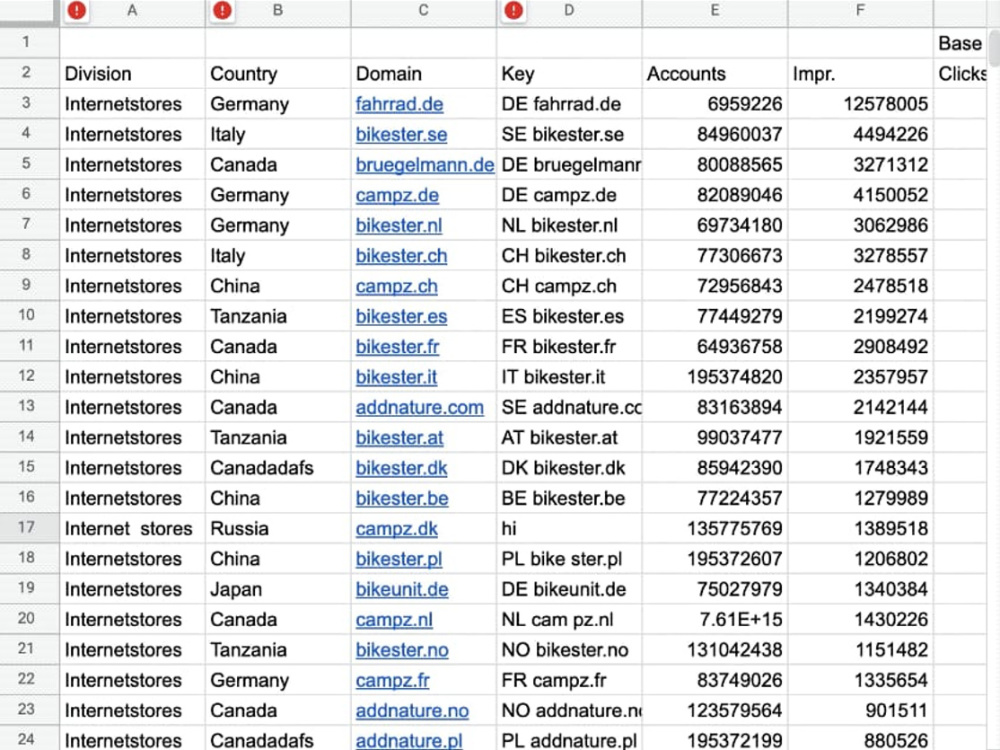This screenshot has width=1000, height=750.
Task: Select the Impr. header cell
Action: [x=860, y=73]
